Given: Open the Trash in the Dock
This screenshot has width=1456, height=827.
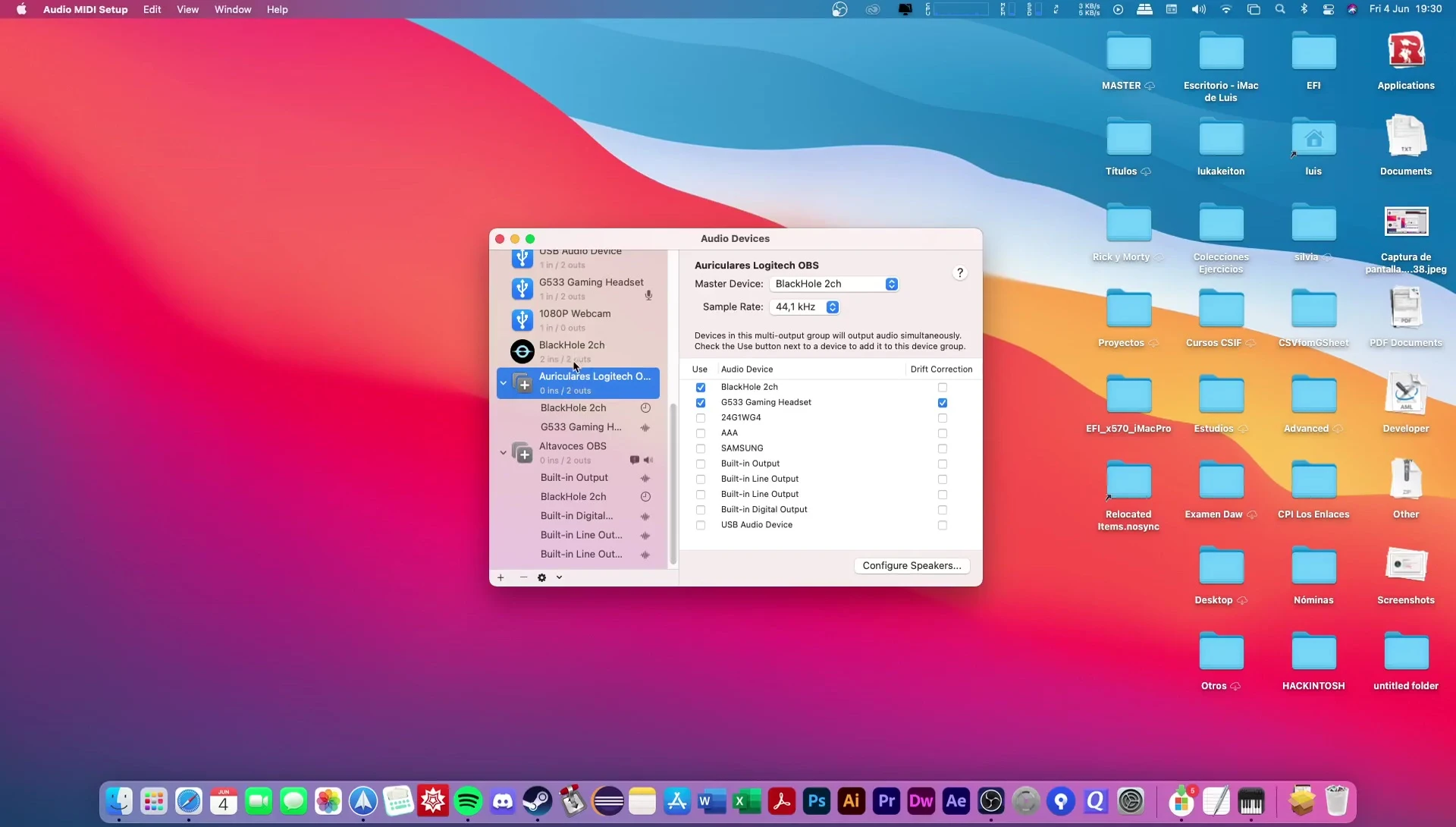Looking at the screenshot, I should click(x=1337, y=801).
